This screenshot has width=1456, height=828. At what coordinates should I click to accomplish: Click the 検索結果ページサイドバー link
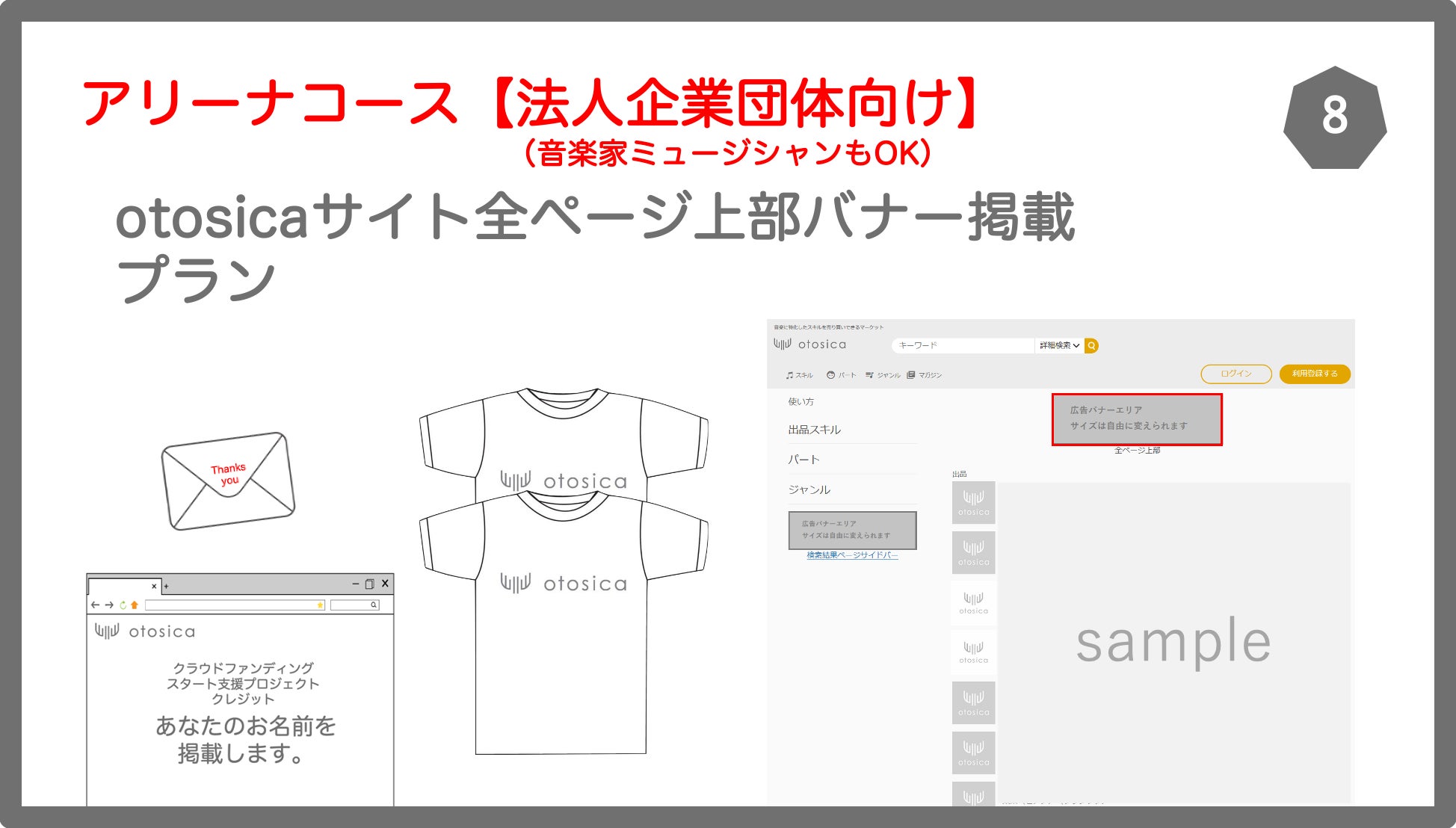point(852,555)
